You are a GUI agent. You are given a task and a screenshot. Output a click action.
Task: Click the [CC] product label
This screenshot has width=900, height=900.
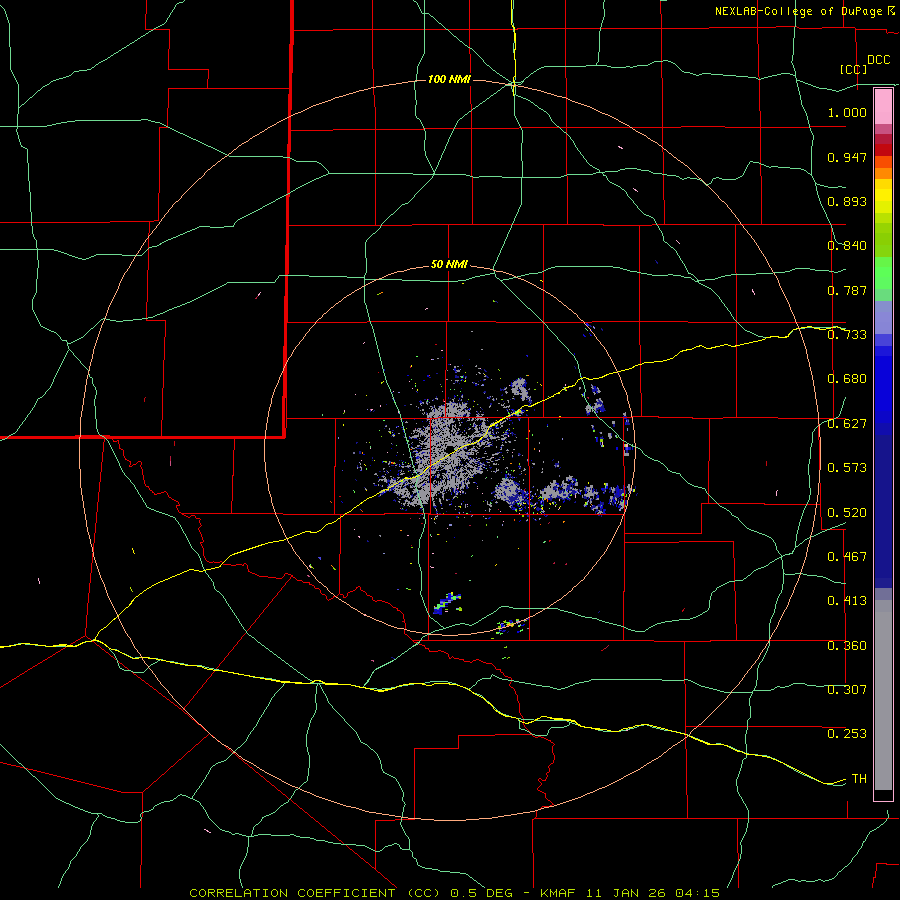click(853, 69)
